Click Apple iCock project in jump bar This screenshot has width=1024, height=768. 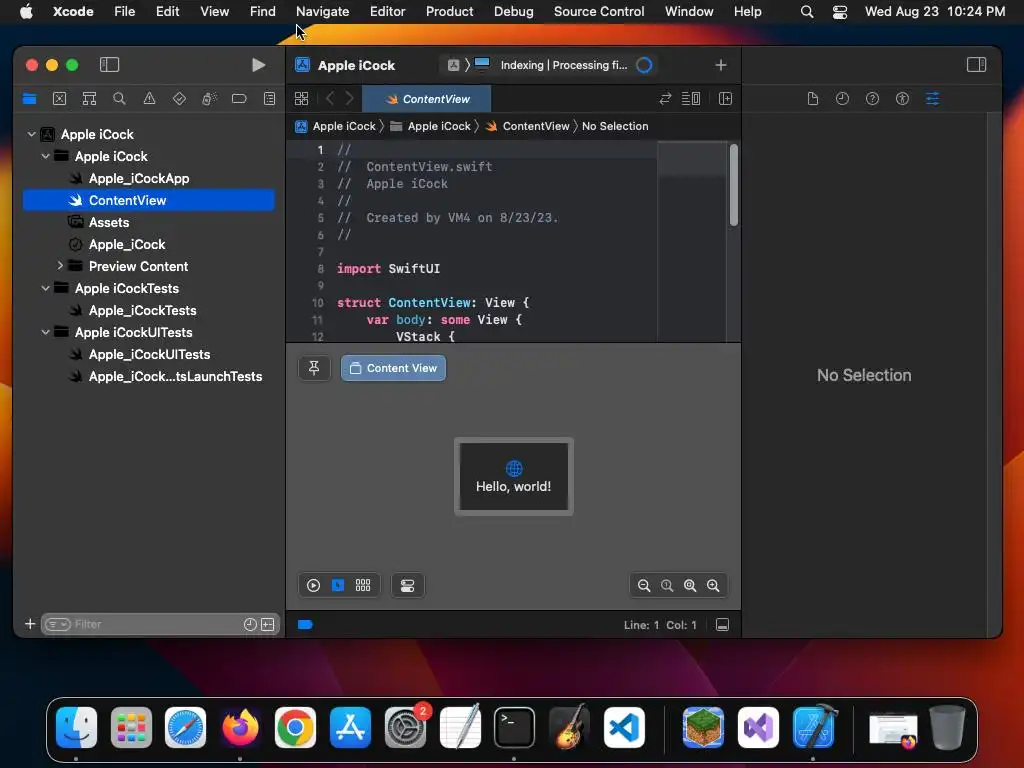336,126
